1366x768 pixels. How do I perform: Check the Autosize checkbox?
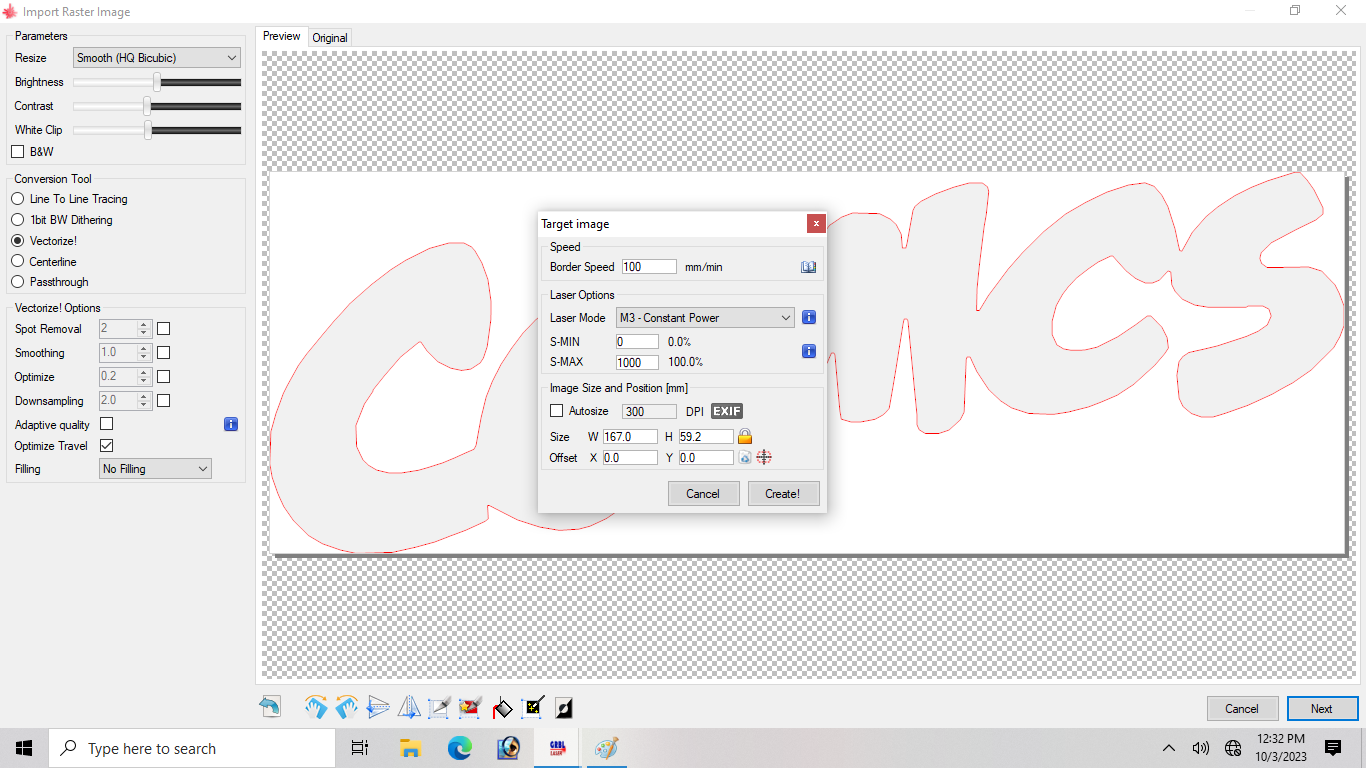[557, 411]
